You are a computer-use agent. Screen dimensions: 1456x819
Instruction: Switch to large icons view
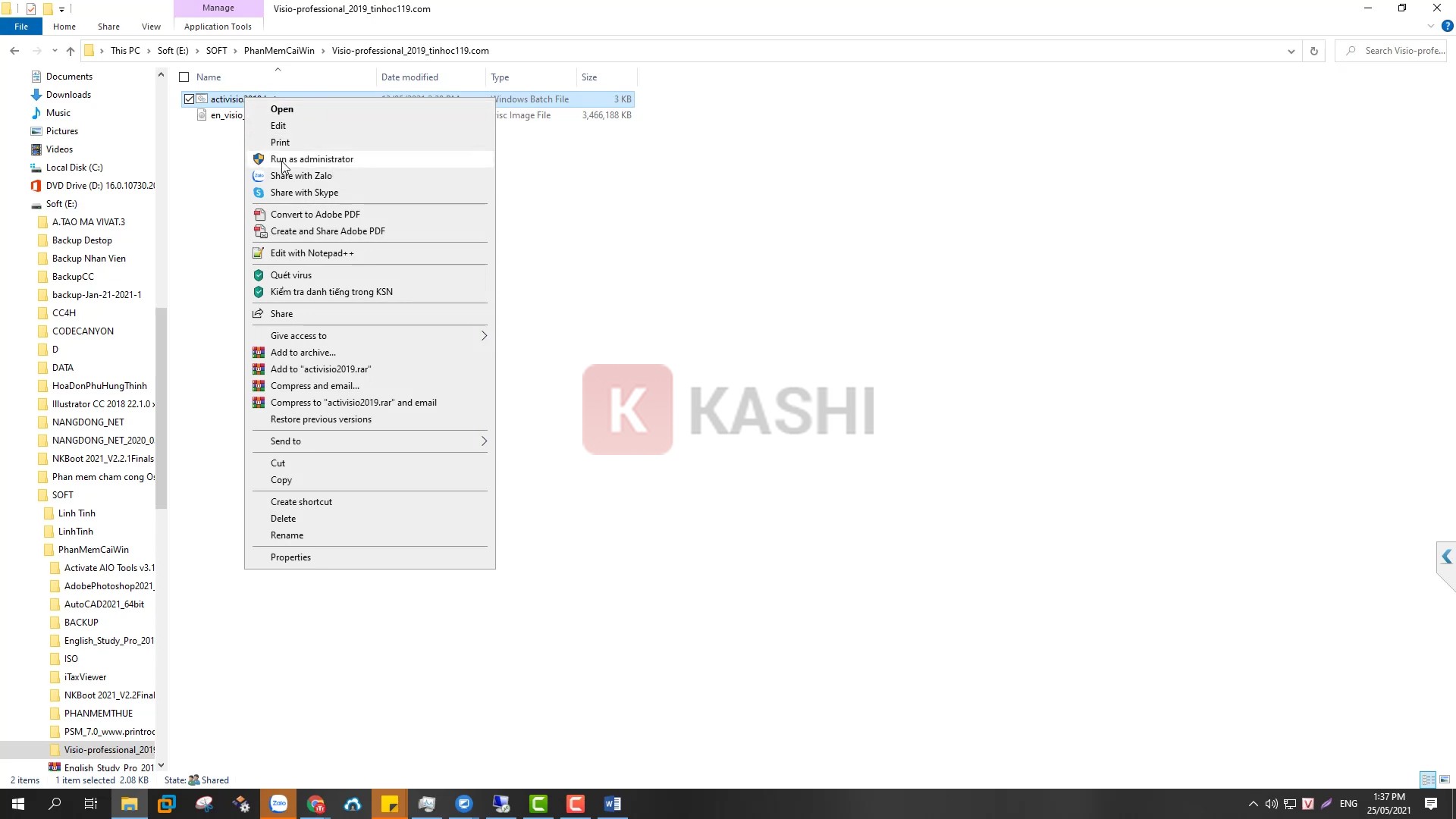coord(1445,780)
